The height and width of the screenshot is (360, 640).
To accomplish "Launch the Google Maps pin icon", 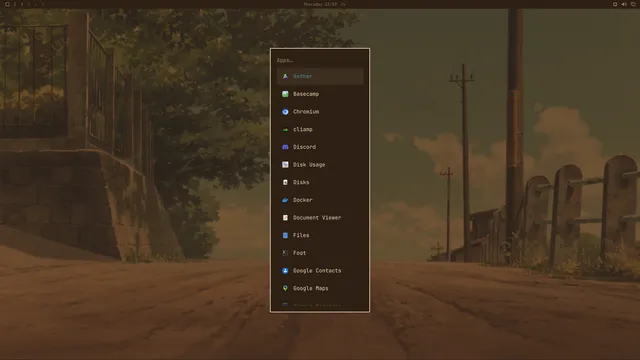I will [x=285, y=288].
